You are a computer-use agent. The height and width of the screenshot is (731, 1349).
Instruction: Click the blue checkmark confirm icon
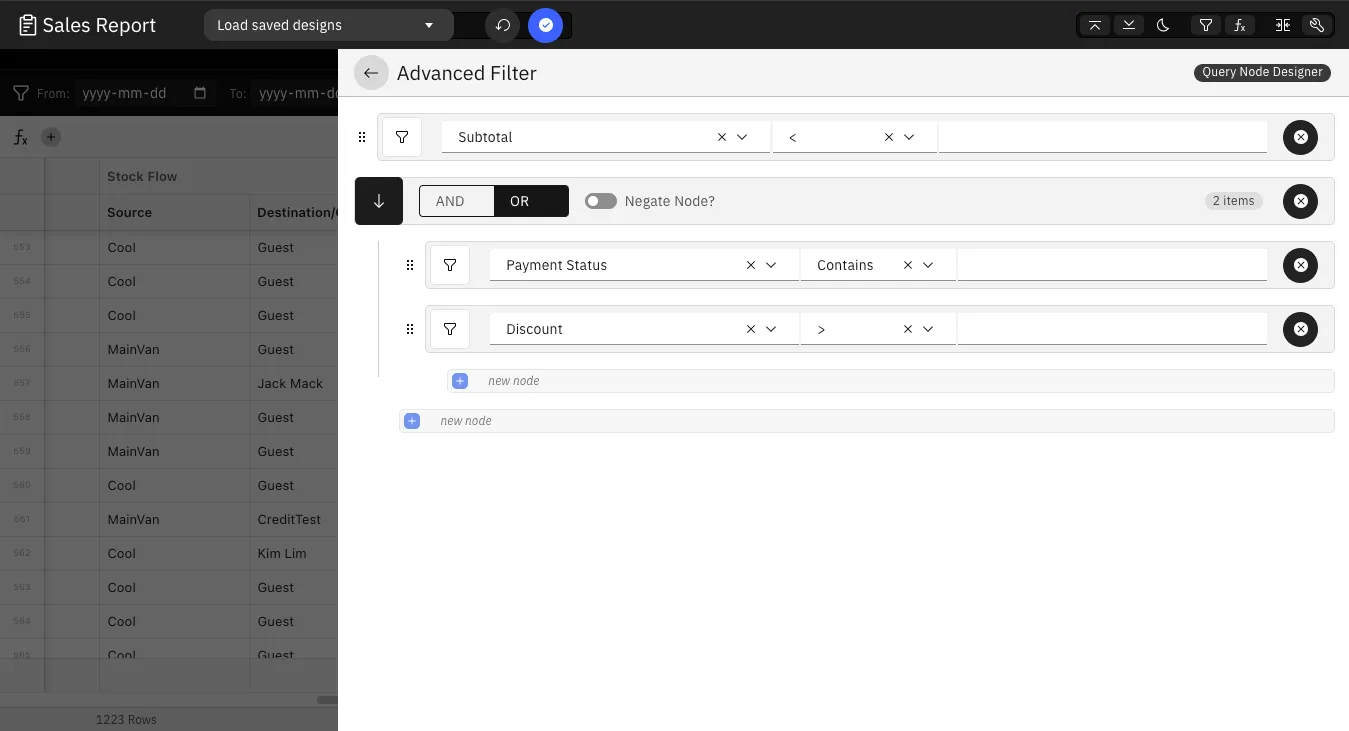point(545,25)
